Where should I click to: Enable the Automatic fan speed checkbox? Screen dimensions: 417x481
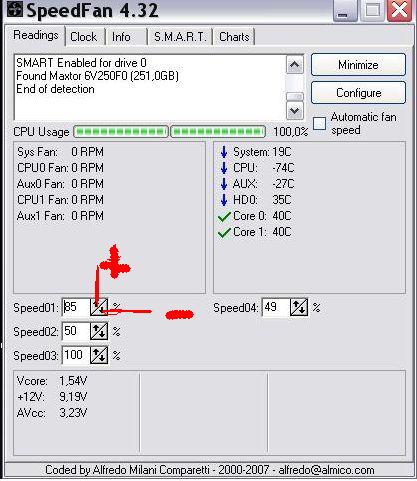pyautogui.click(x=319, y=123)
